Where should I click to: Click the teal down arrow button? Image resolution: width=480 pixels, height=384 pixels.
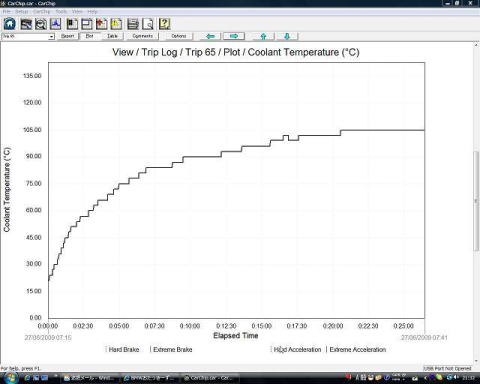287,36
